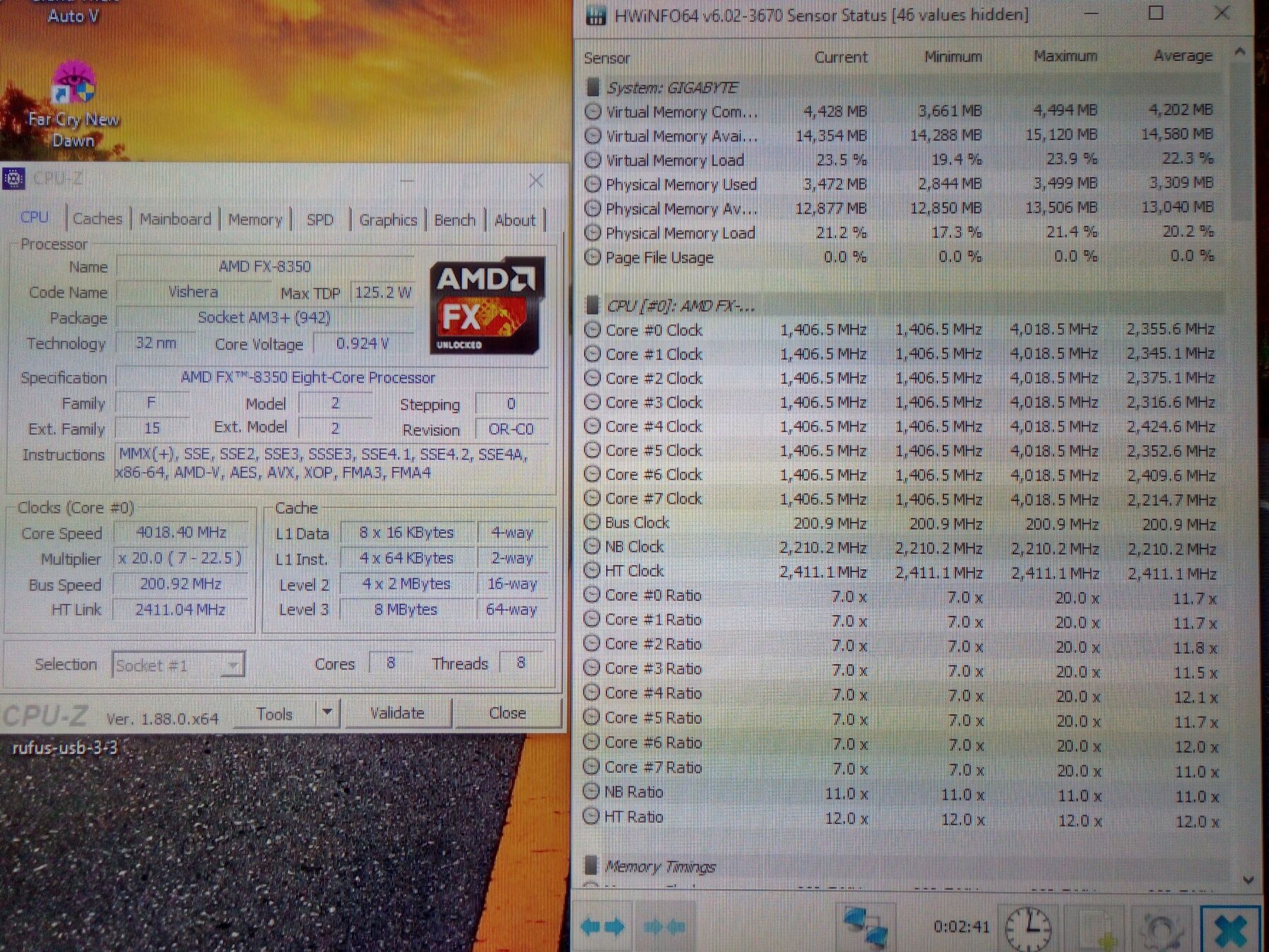Click the inward-arrows shrink layout icon in HWiNFO
The width and height of the screenshot is (1269, 952).
(x=665, y=926)
